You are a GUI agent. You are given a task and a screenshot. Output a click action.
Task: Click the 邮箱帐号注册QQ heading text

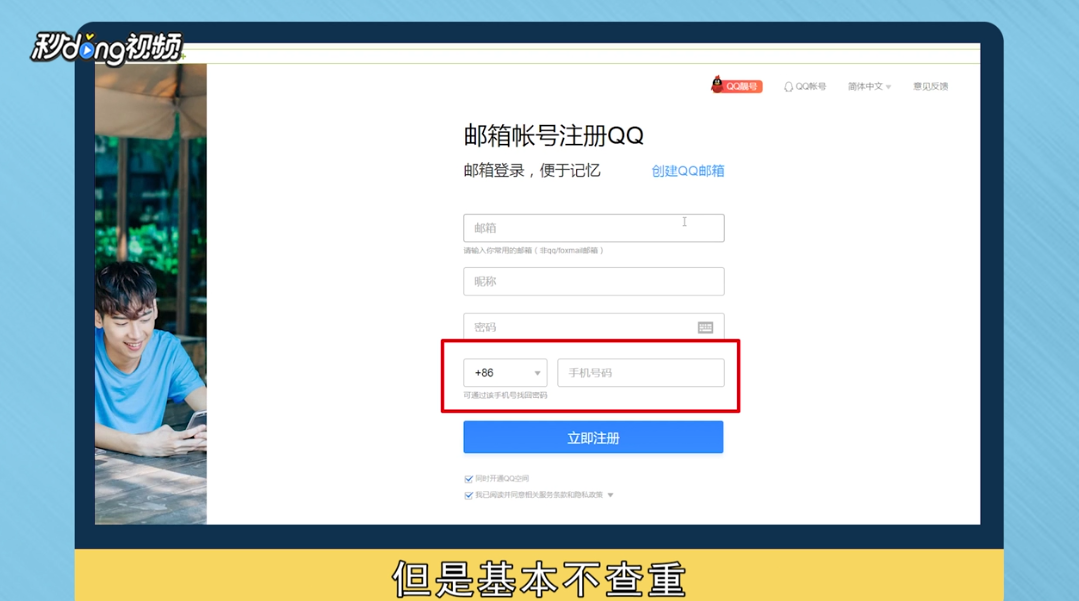[x=553, y=136]
